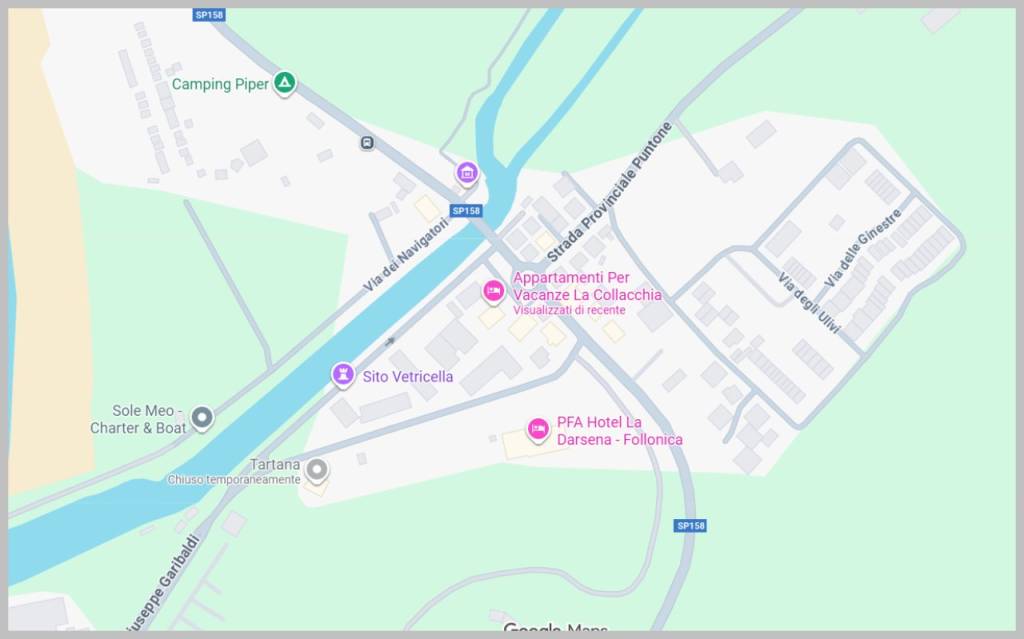Screen dimensions: 1024x639
Task: Click the Camping Piper text label
Action: tap(220, 84)
